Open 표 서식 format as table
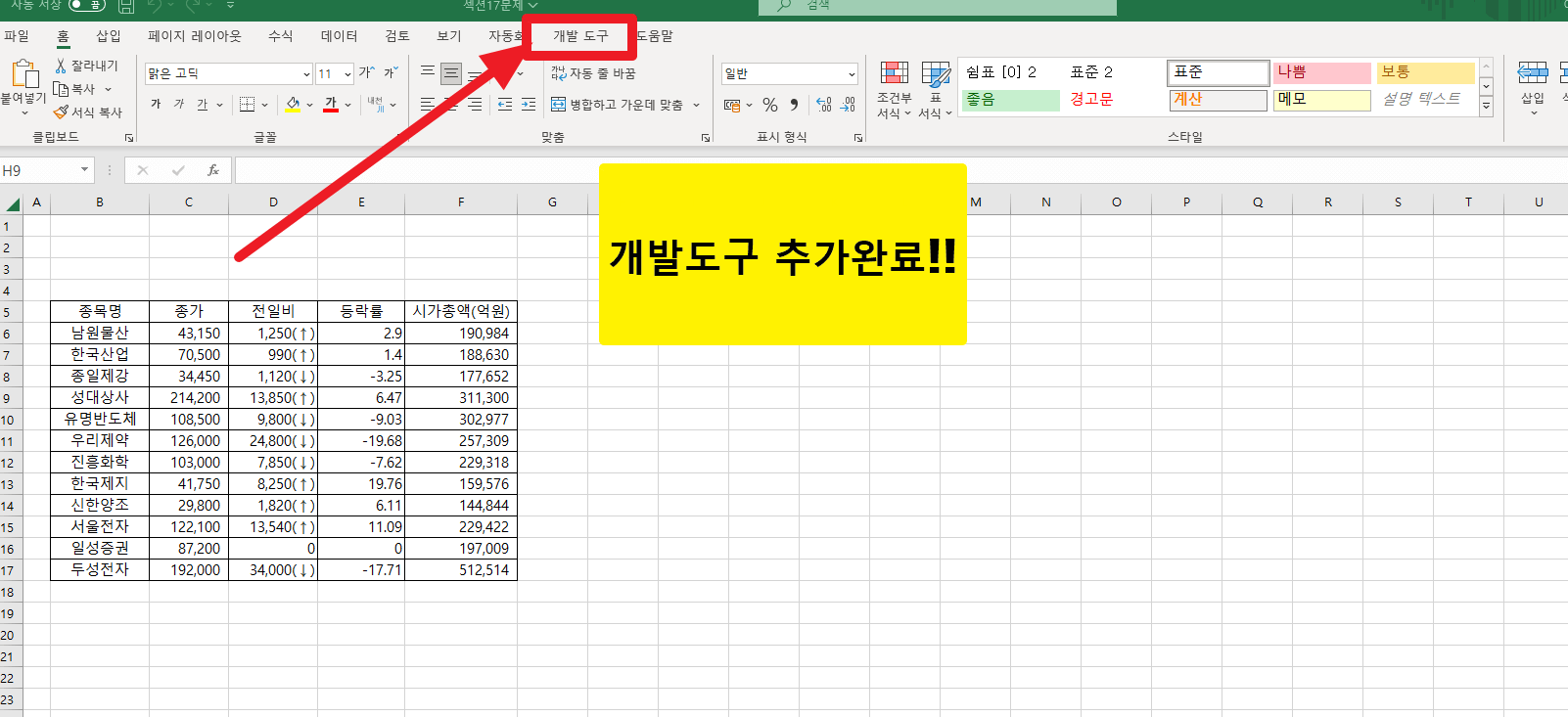The width and height of the screenshot is (1568, 717). click(935, 89)
